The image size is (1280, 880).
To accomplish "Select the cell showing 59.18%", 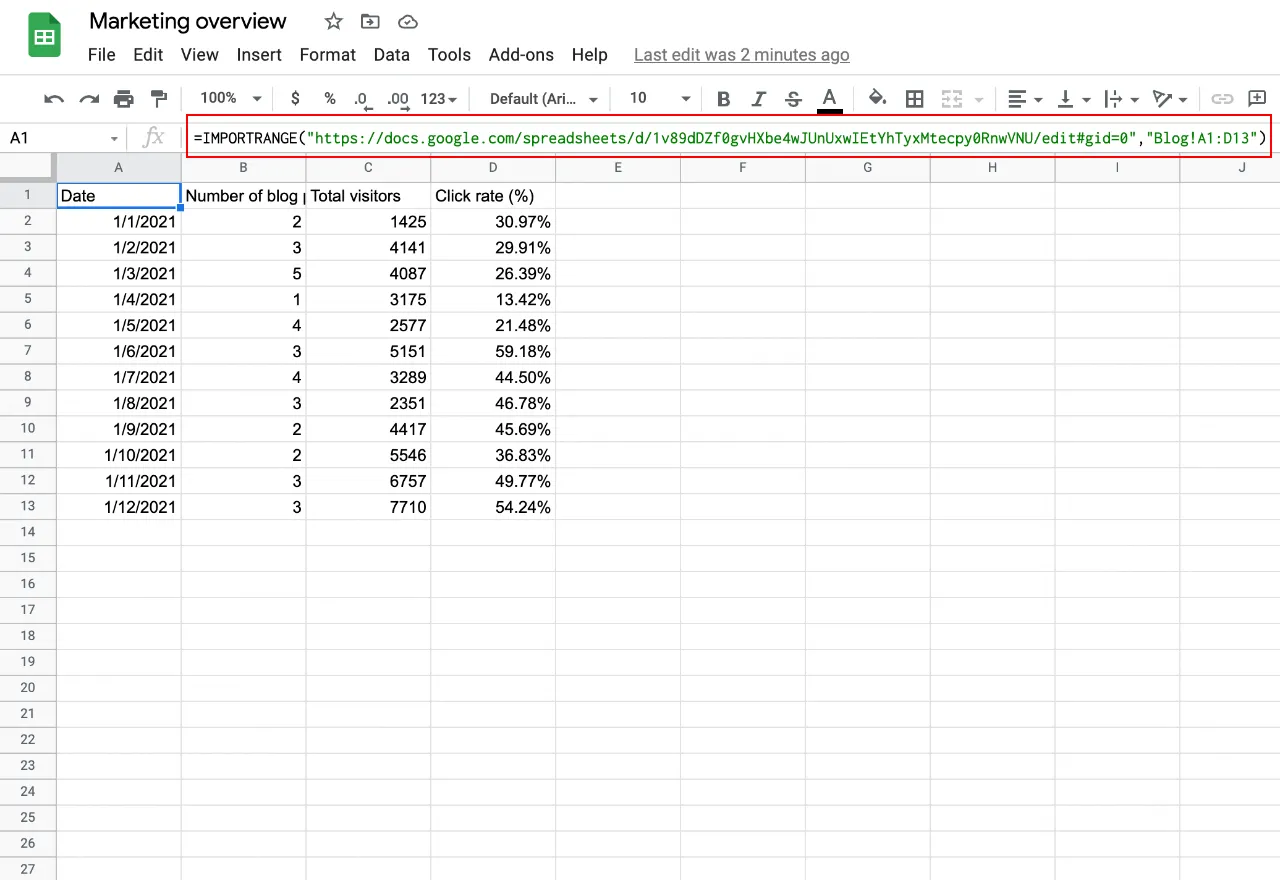I will (493, 351).
